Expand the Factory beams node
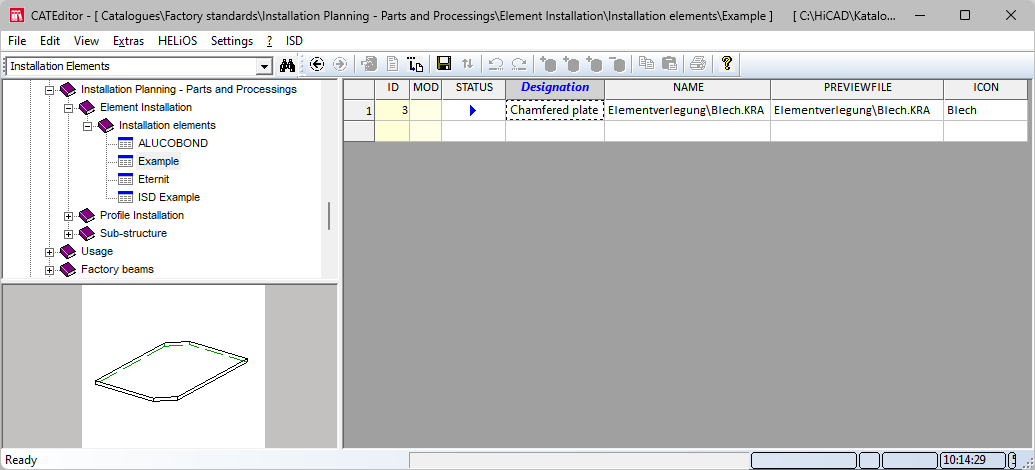1035x470 pixels. coord(49,270)
